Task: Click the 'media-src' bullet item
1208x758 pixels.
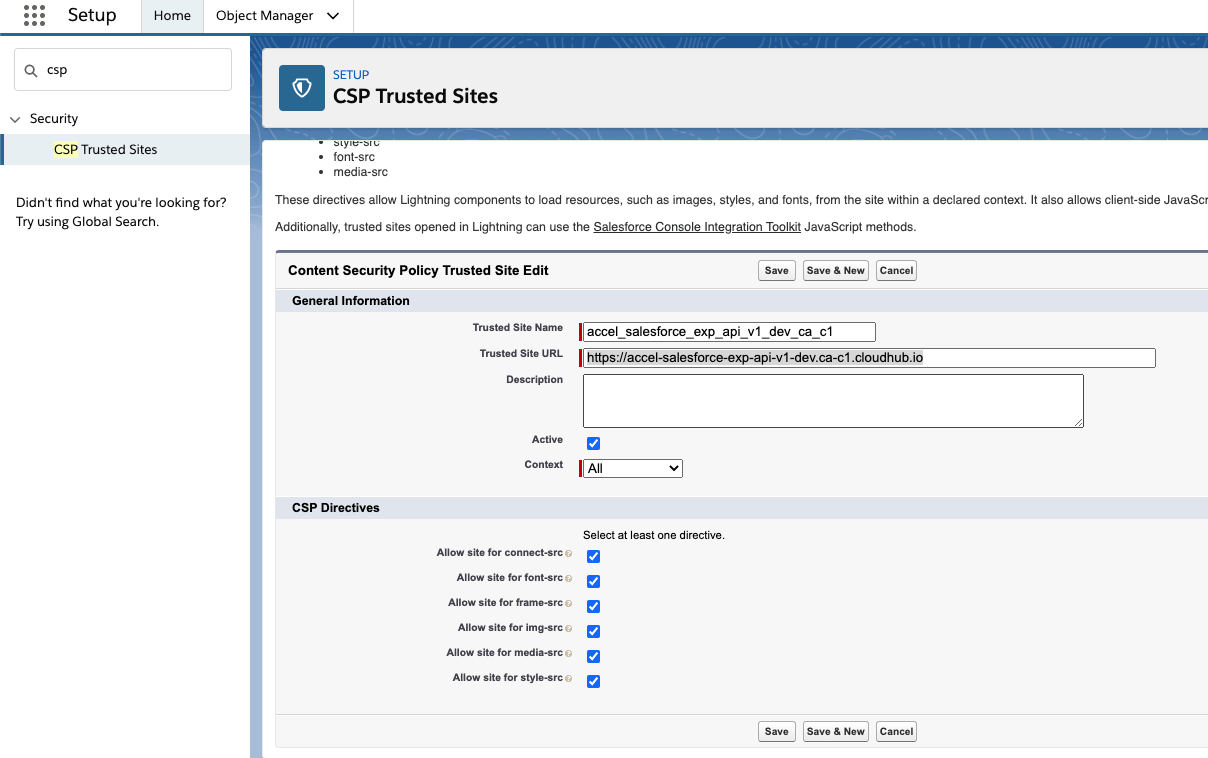Action: 361,172
